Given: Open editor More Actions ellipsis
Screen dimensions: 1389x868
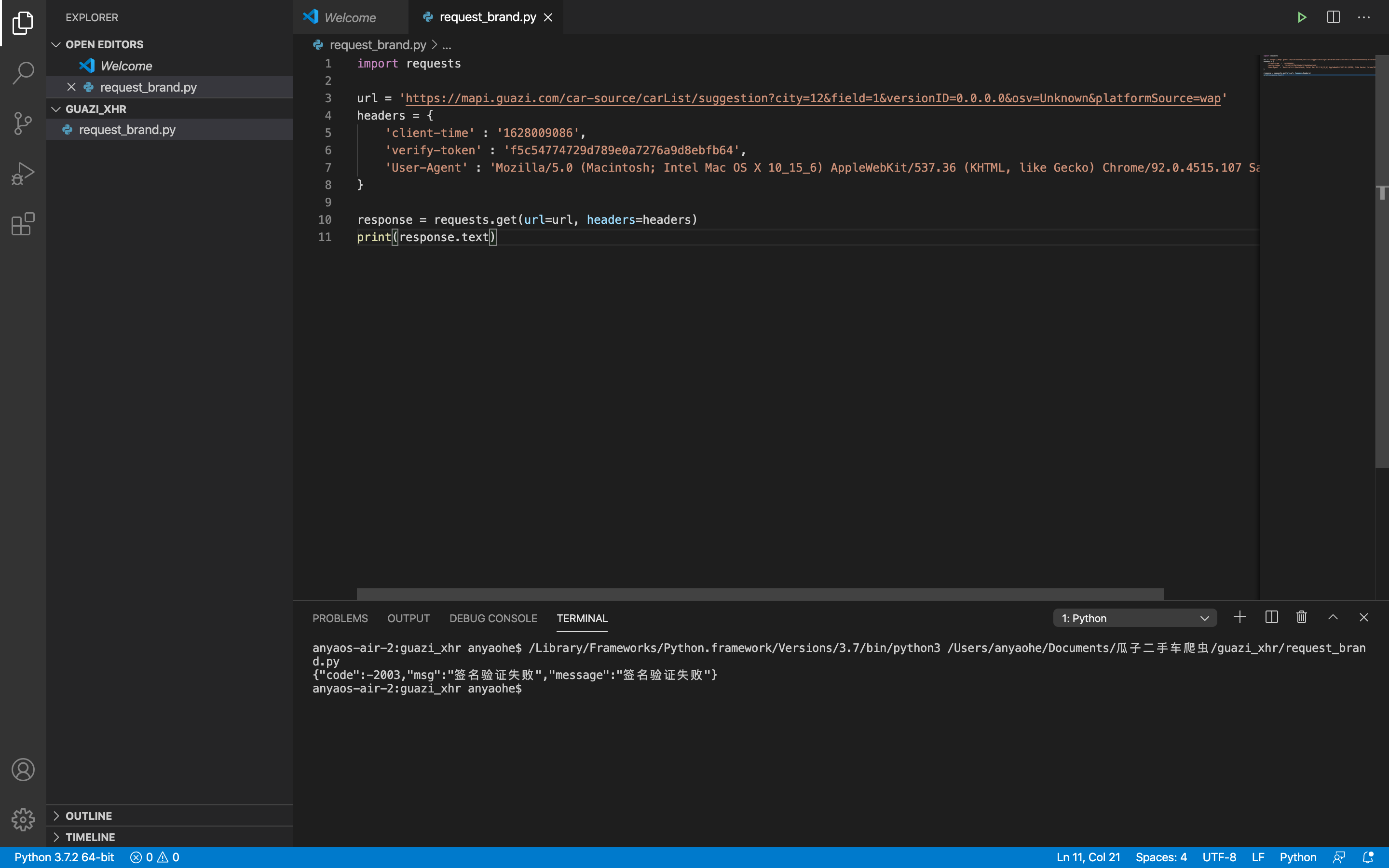Looking at the screenshot, I should pyautogui.click(x=1364, y=17).
